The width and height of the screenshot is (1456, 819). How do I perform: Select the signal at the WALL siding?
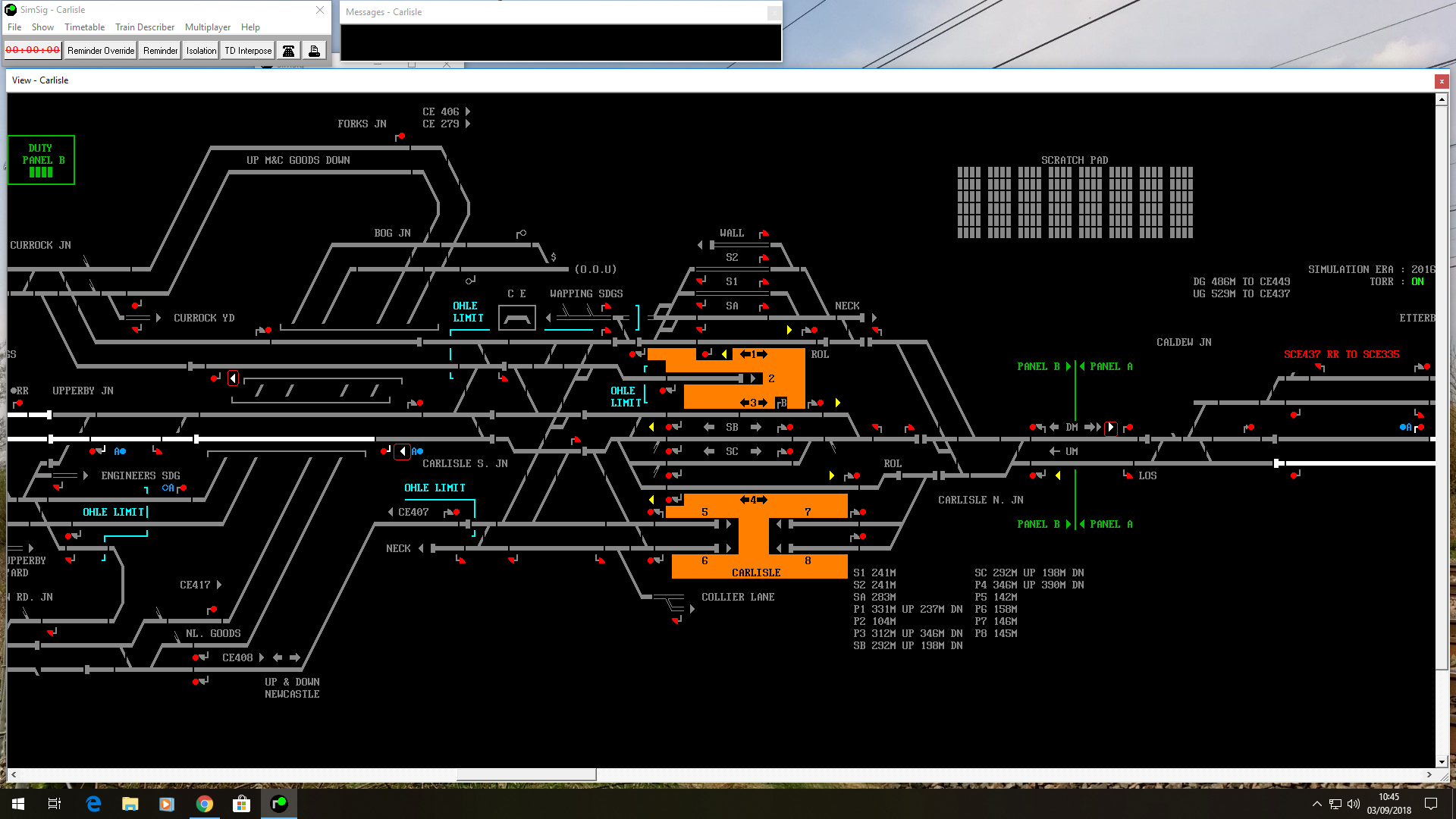[764, 234]
